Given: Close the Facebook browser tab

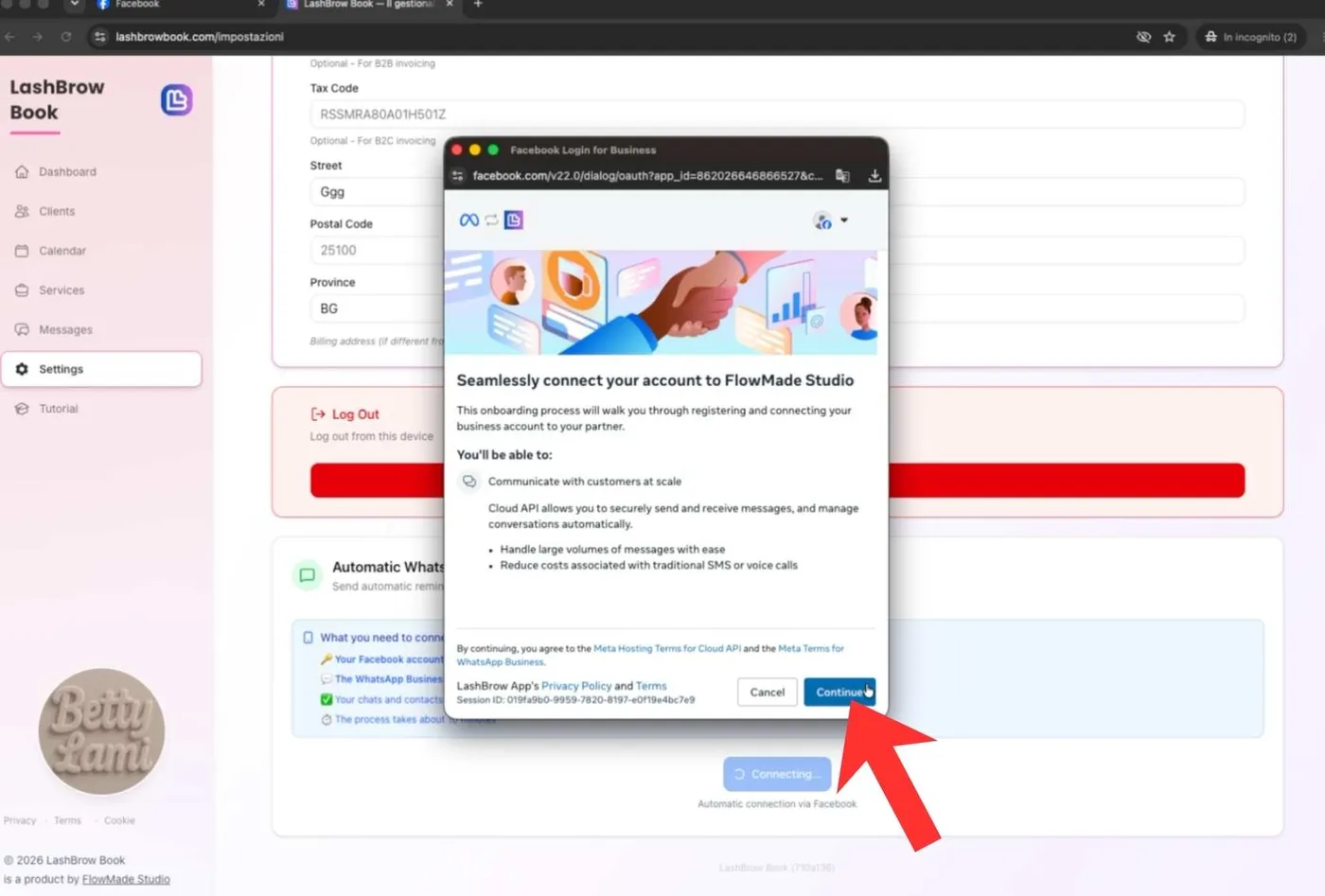Looking at the screenshot, I should tap(261, 5).
